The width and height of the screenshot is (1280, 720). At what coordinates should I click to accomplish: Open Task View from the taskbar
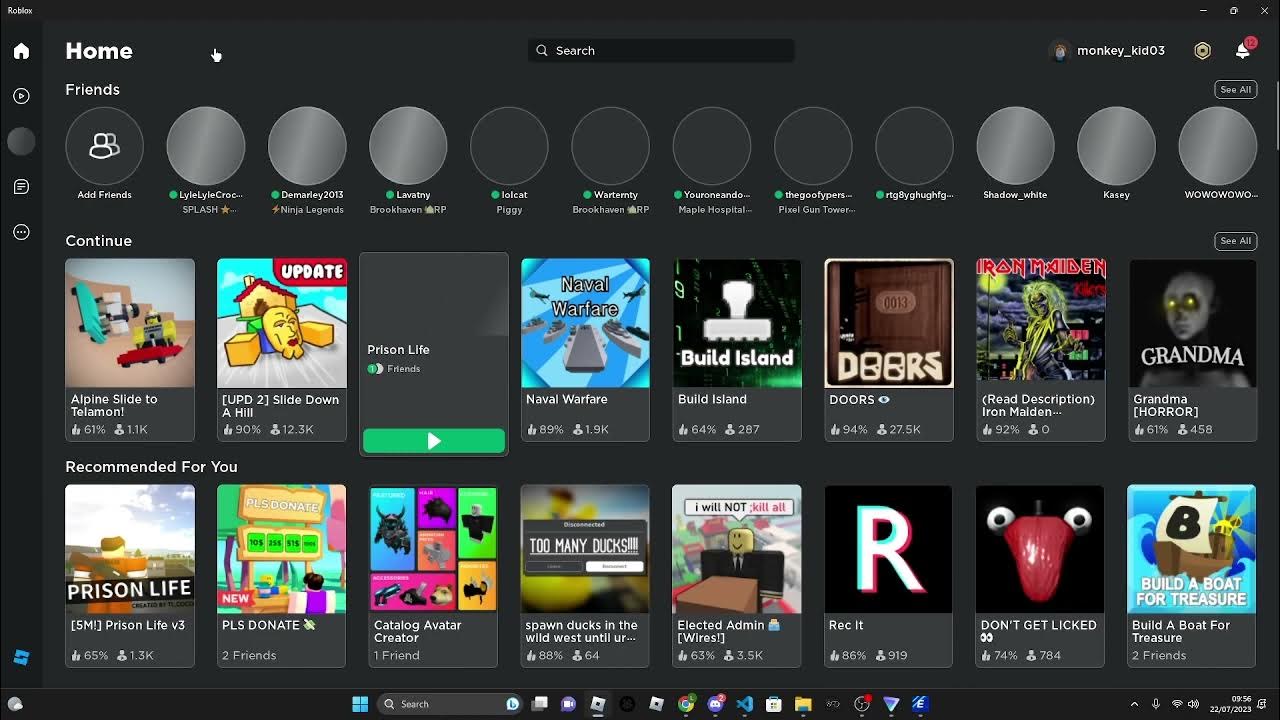click(539, 704)
